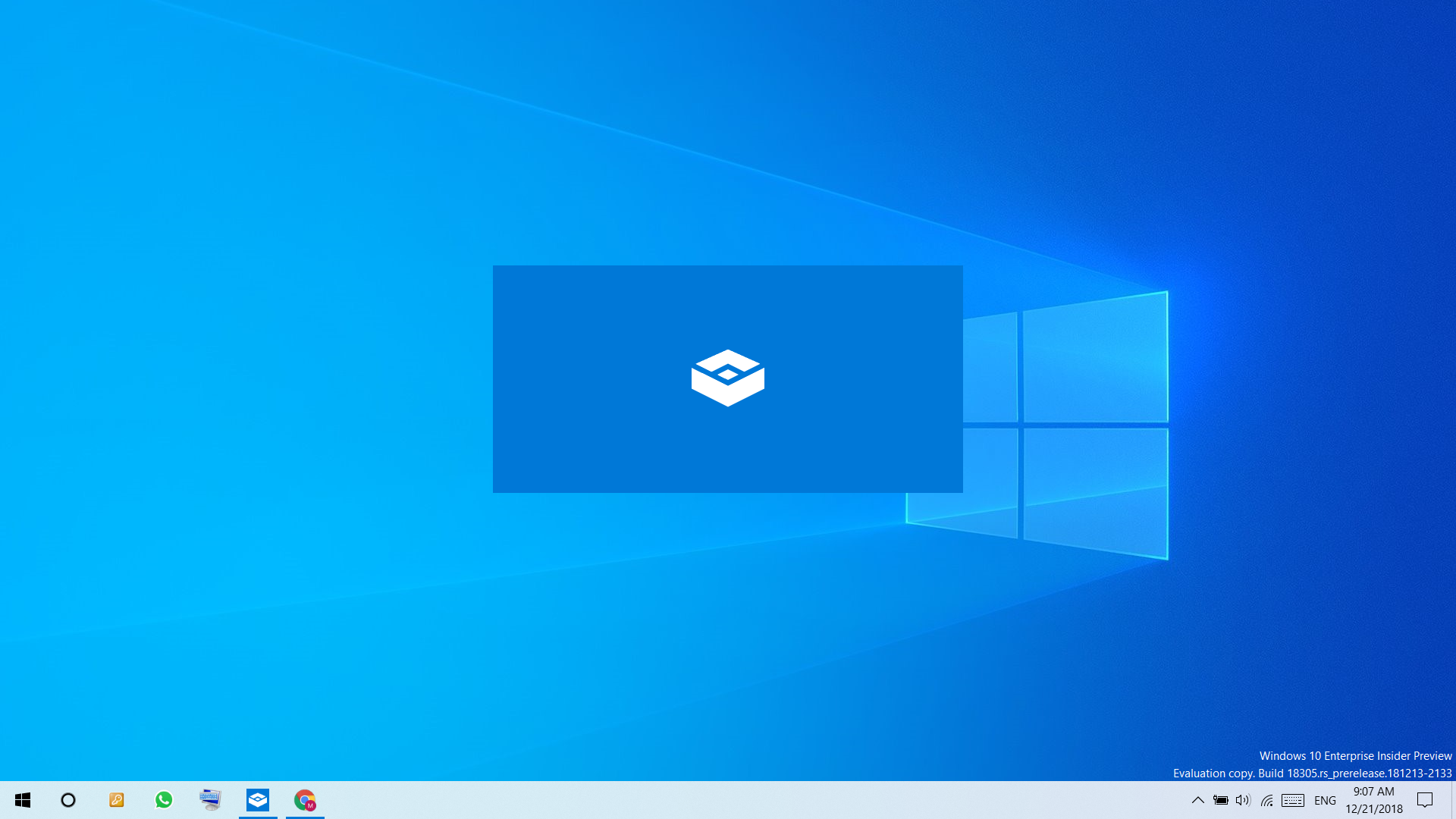Click the Cortana circle icon
This screenshot has height=819, width=1456.
[x=68, y=800]
